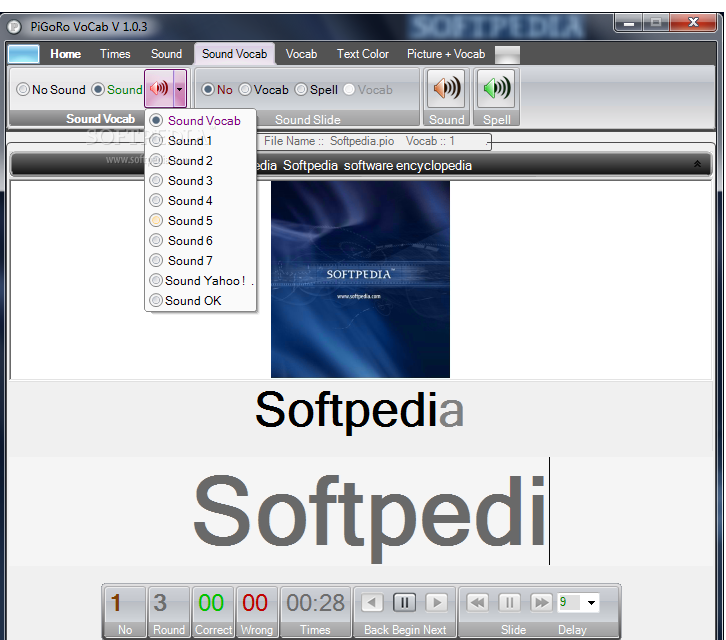Choose Sound 4 in the list
Image resolution: width=726 pixels, height=640 pixels.
tap(200, 201)
